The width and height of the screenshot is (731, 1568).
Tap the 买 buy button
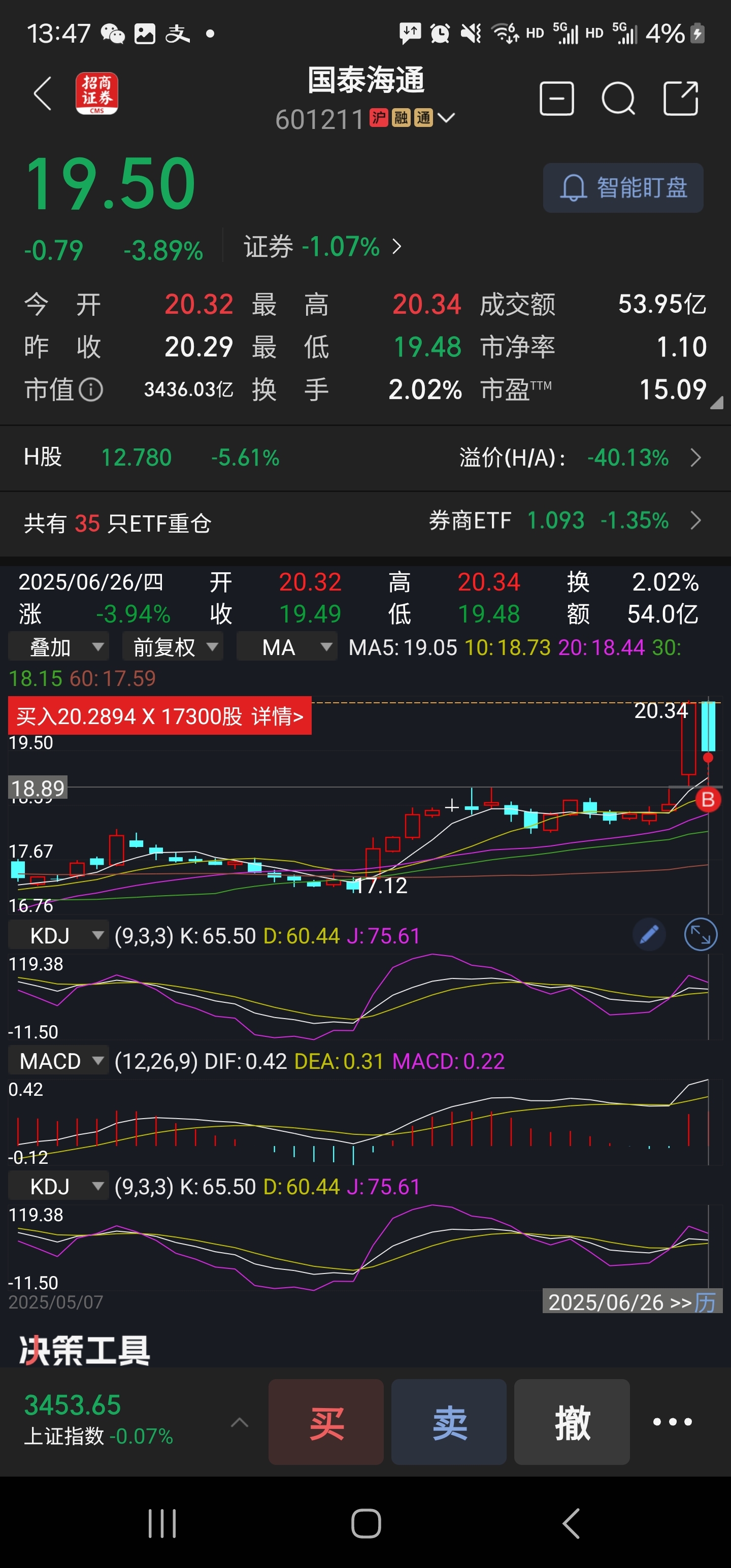click(x=325, y=1422)
